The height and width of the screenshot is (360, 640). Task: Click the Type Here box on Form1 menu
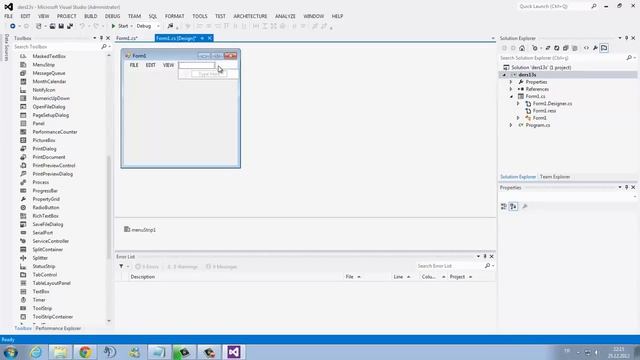209,74
